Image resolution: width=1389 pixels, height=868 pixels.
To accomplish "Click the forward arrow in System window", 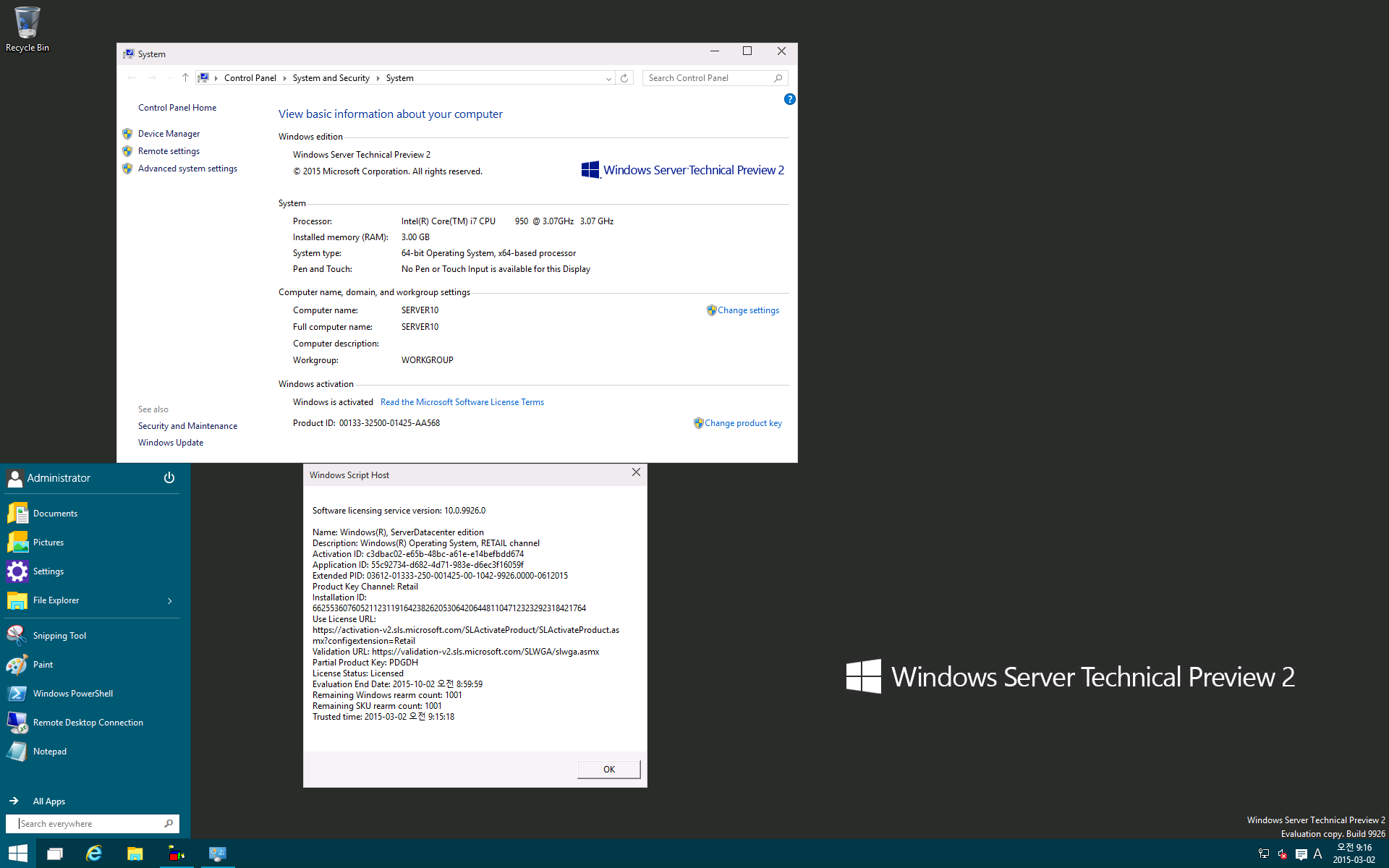I will tap(152, 77).
